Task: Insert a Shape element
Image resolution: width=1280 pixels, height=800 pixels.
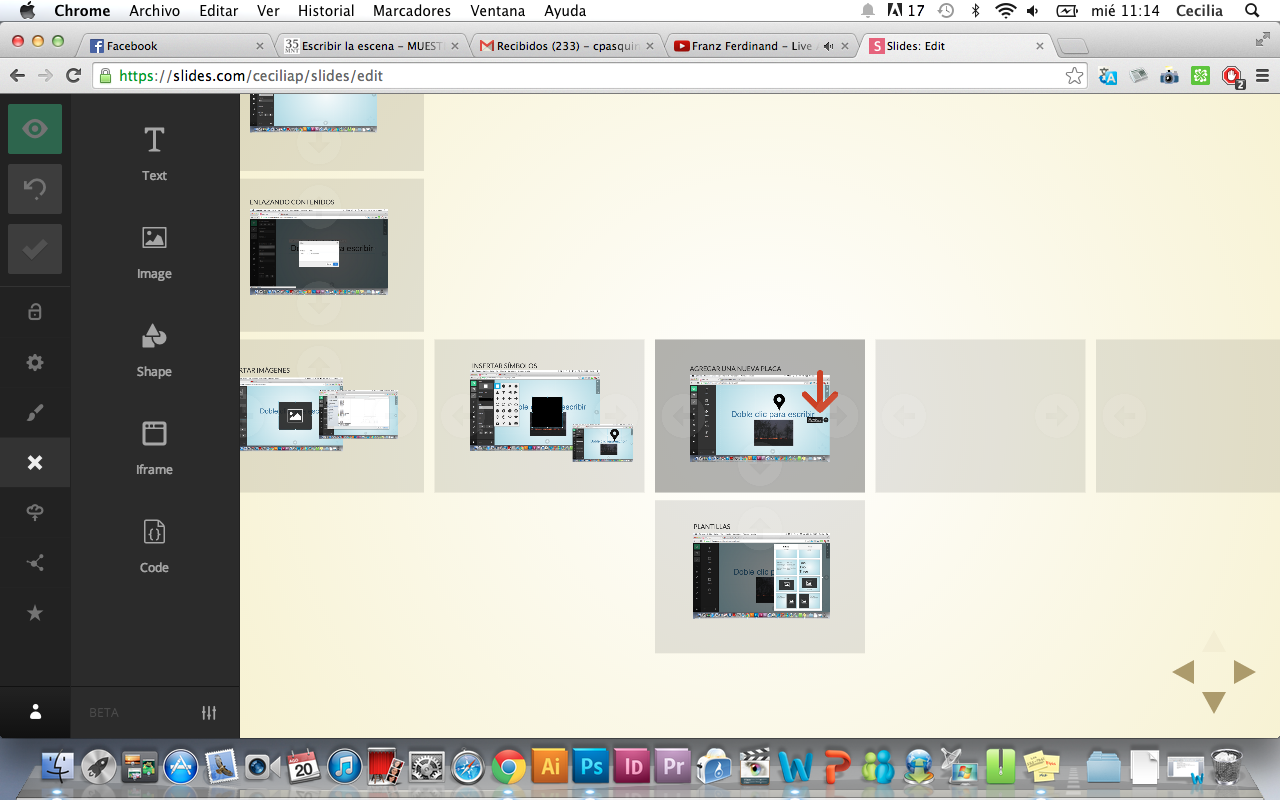Action: pyautogui.click(x=154, y=350)
